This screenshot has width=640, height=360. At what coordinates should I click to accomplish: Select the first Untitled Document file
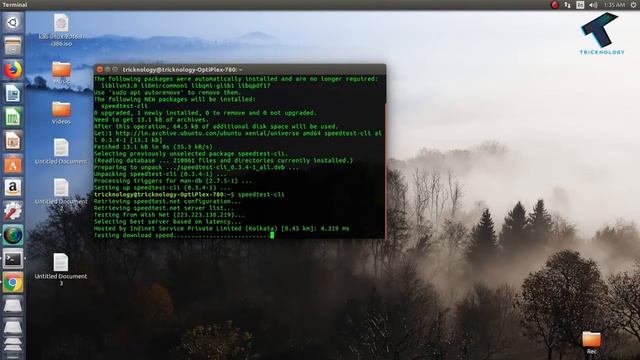tap(61, 152)
